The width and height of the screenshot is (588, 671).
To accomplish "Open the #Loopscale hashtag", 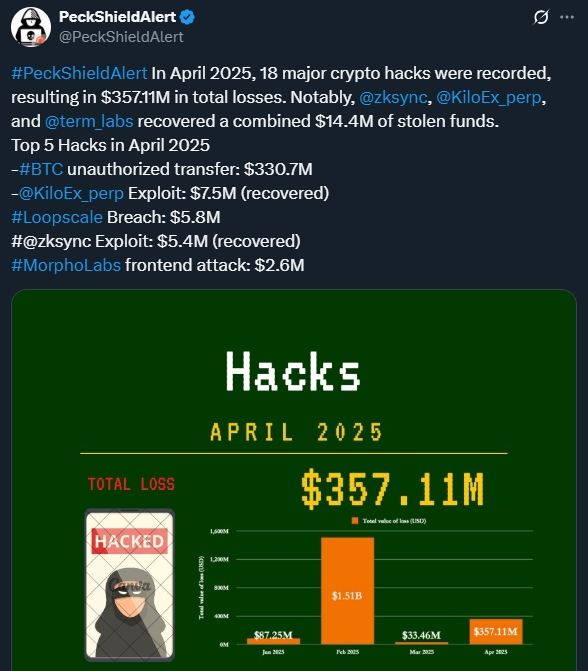I will [57, 217].
